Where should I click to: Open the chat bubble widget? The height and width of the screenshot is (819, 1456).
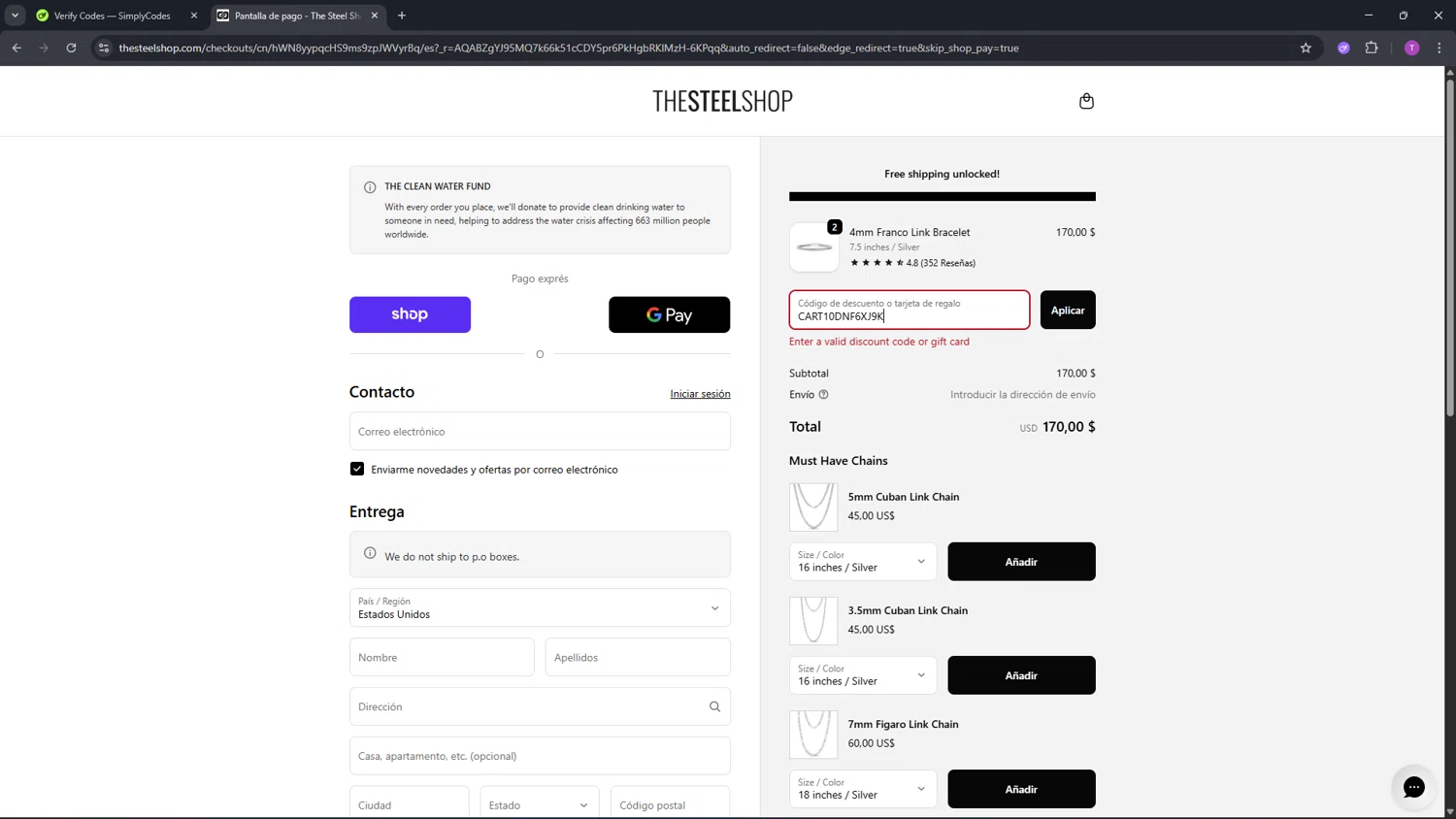(1413, 787)
